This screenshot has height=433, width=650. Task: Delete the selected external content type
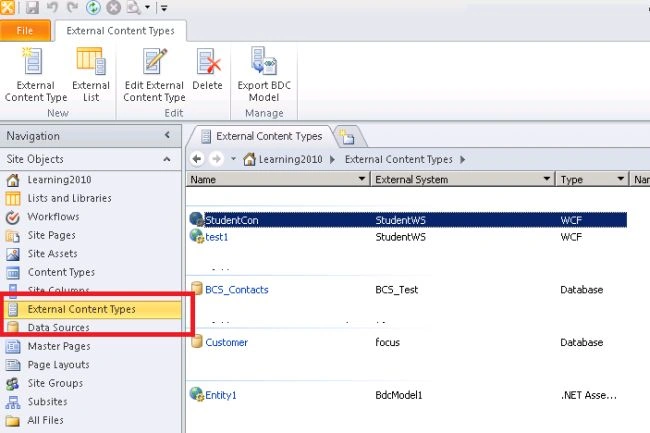tap(207, 69)
